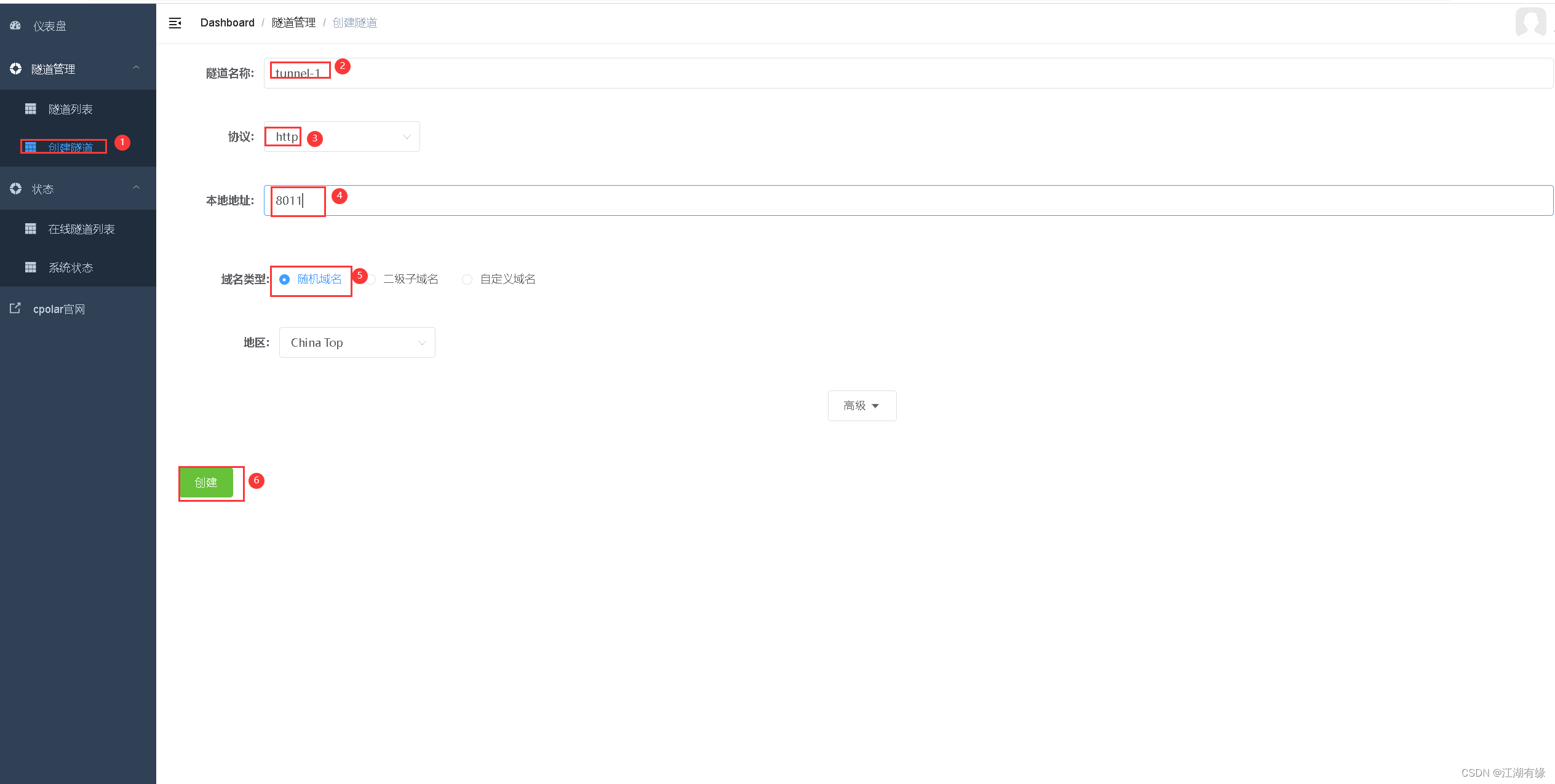Screen dimensions: 1555x784
Task: Toggle the sidebar hamburger collapse icon
Action: click(175, 23)
